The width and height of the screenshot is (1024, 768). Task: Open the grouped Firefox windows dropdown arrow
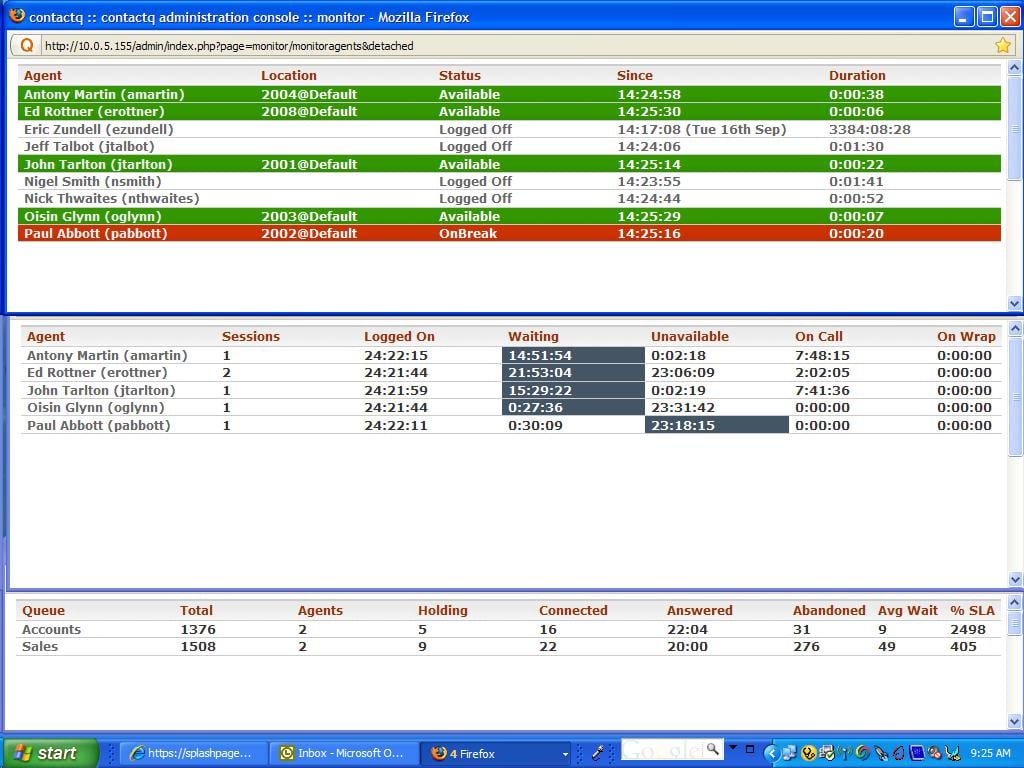(565, 754)
